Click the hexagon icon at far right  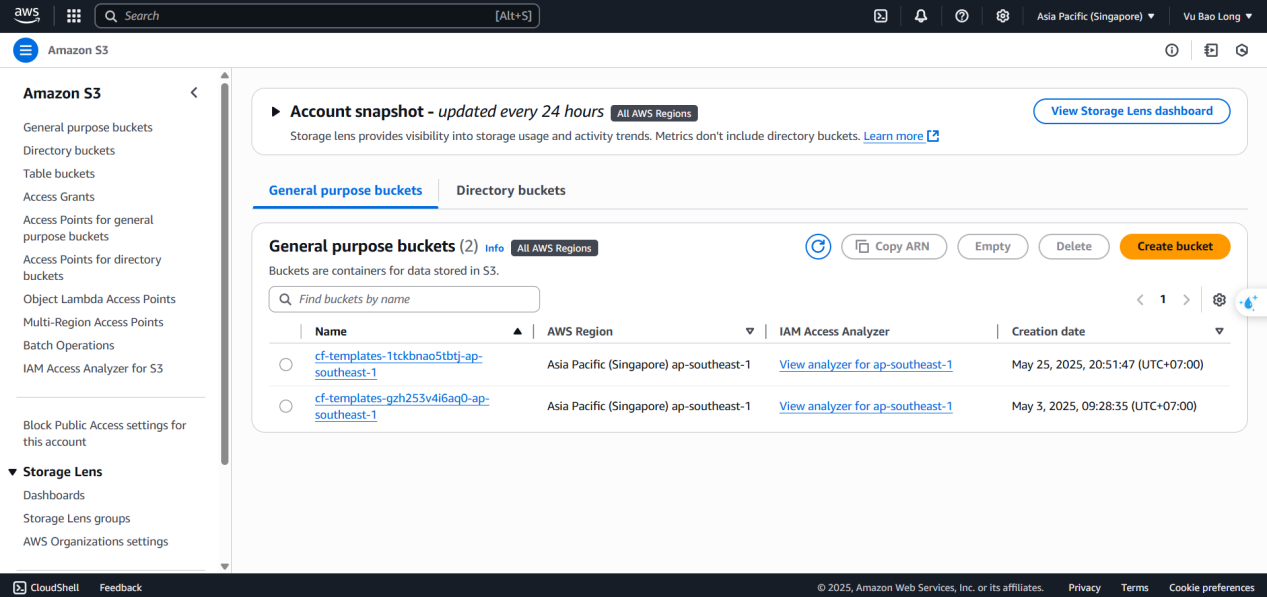click(x=1242, y=50)
